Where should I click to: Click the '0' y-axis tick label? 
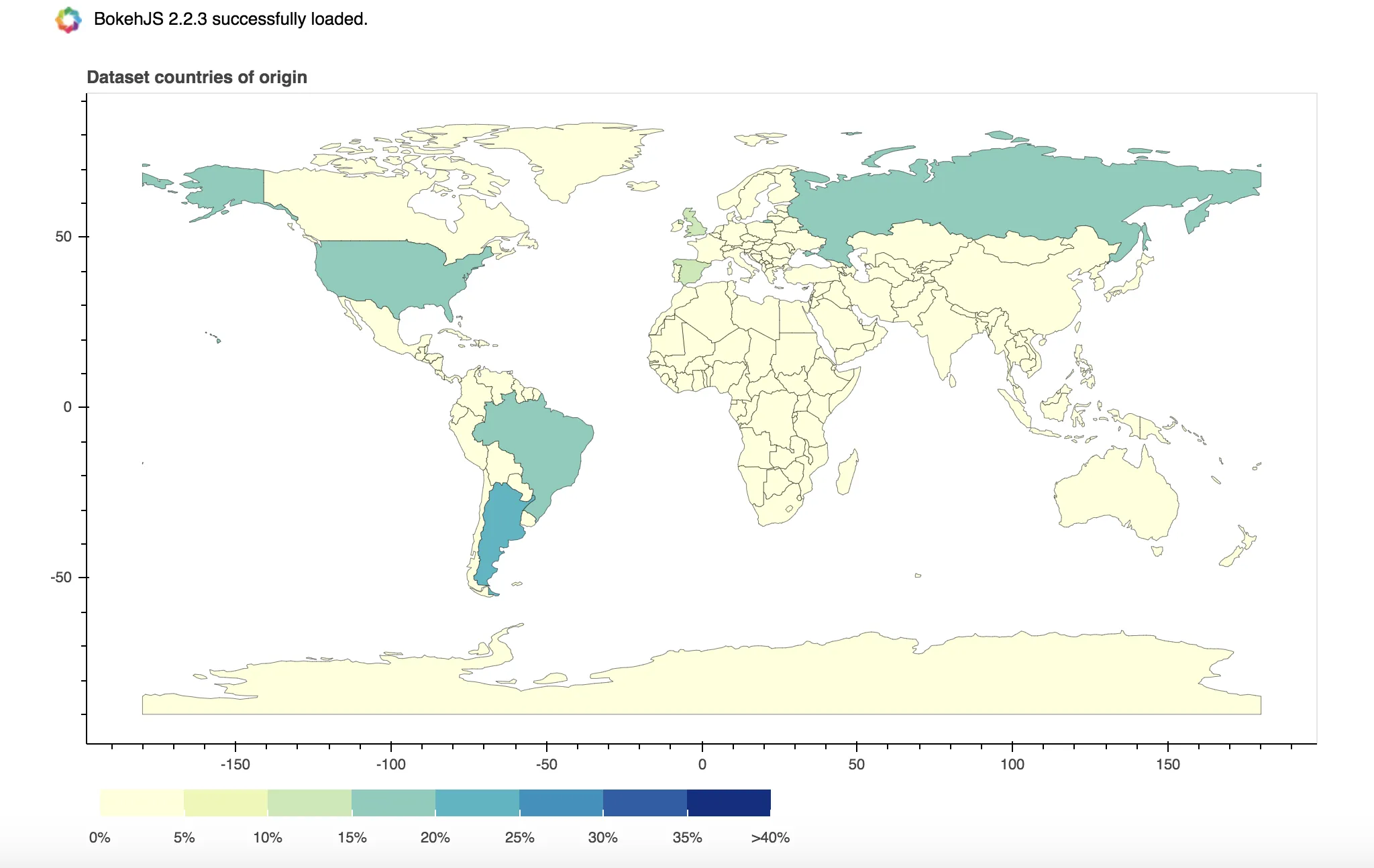[x=67, y=407]
